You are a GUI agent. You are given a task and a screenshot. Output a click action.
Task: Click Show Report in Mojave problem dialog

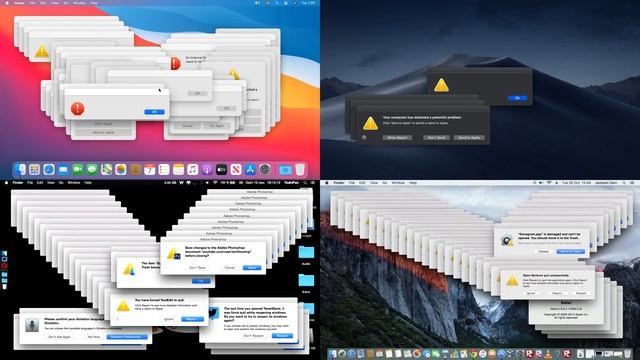pos(397,138)
